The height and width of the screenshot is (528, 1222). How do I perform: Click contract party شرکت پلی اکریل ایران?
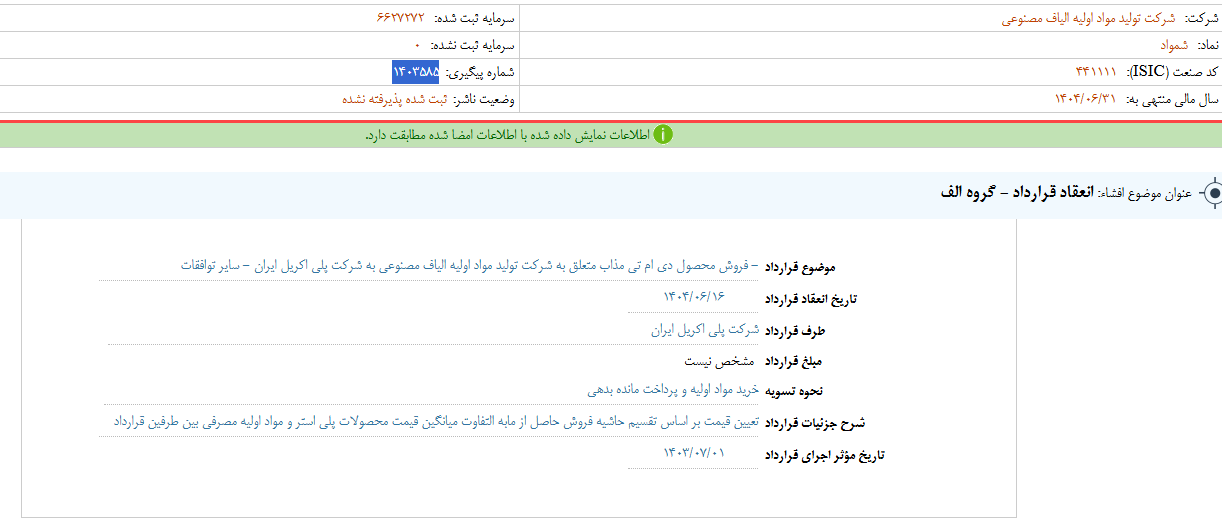(x=704, y=329)
